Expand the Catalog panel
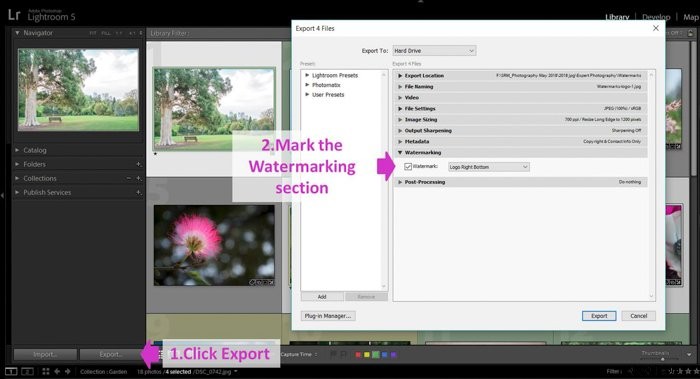The image size is (700, 379). pyautogui.click(x=17, y=150)
